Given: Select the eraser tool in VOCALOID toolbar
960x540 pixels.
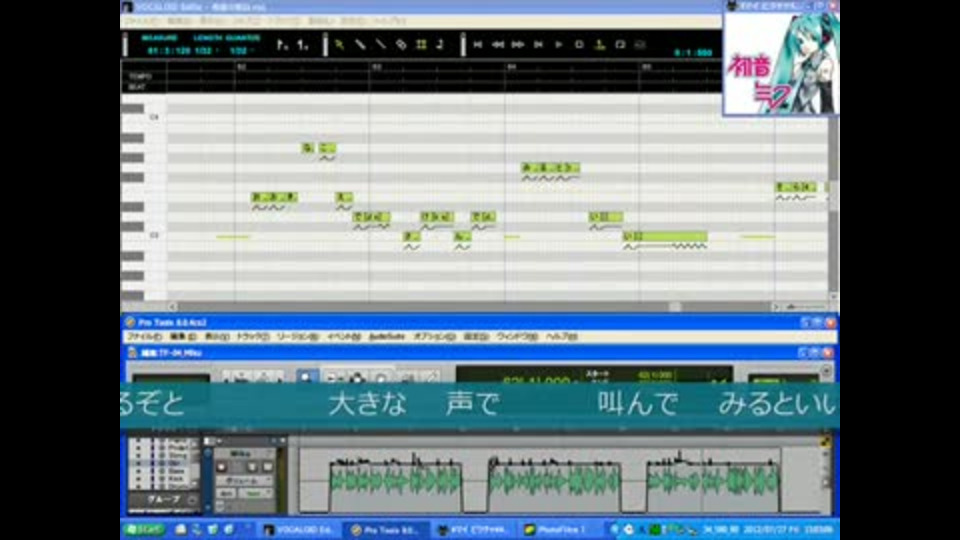Looking at the screenshot, I should (x=400, y=45).
